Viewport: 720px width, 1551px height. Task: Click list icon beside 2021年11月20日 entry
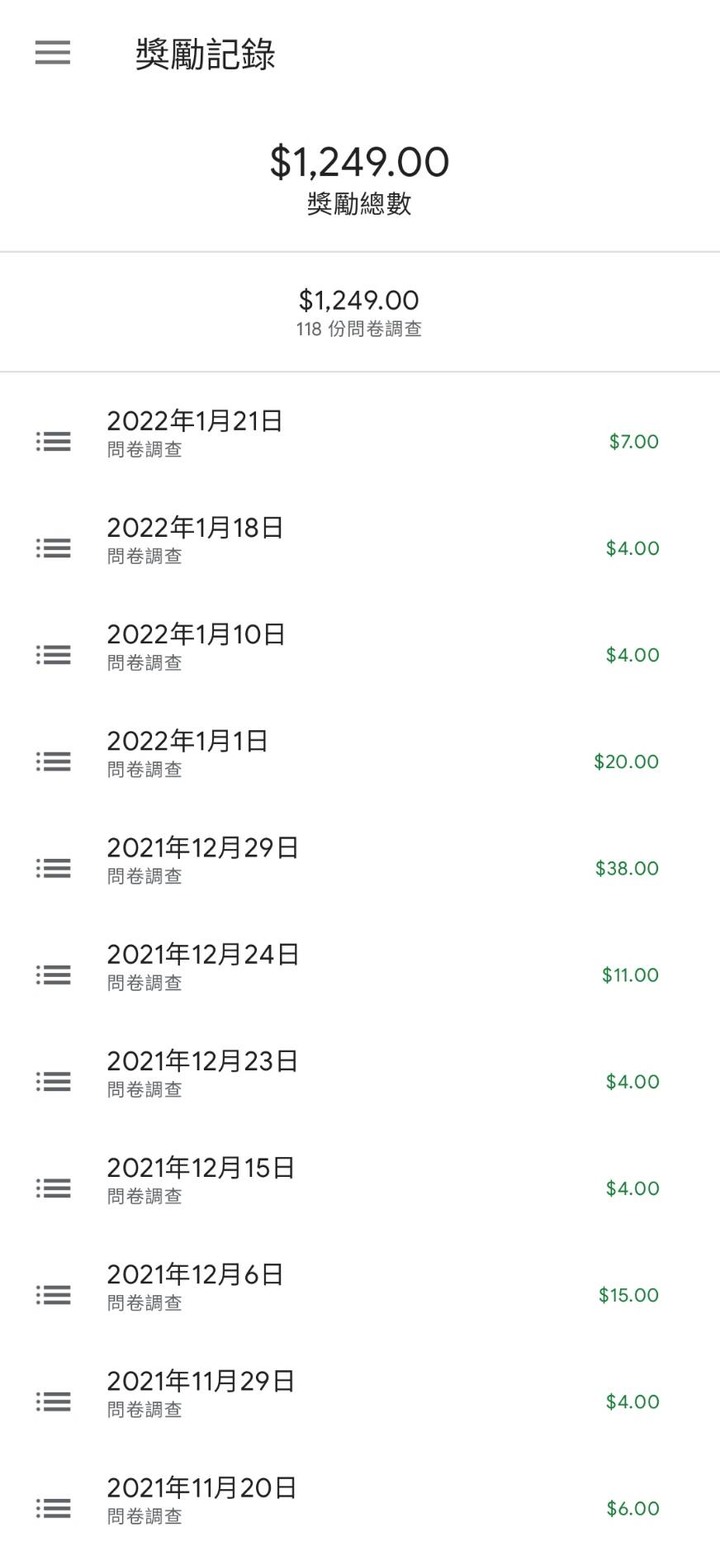(x=53, y=1508)
